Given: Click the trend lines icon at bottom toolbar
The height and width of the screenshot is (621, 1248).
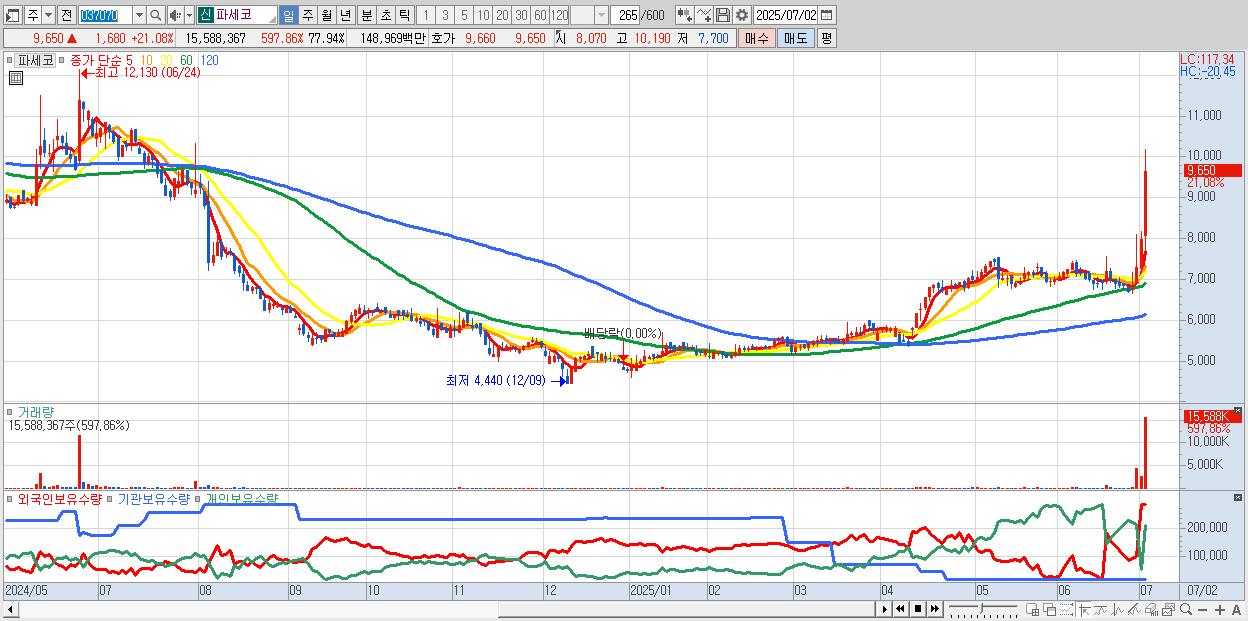Looking at the screenshot, I should 1134,609.
